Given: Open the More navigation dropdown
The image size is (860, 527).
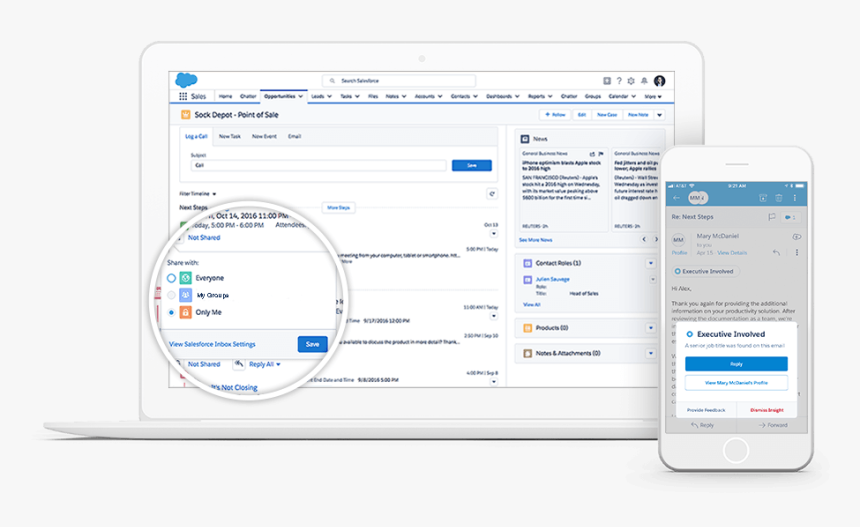Looking at the screenshot, I should pyautogui.click(x=653, y=97).
